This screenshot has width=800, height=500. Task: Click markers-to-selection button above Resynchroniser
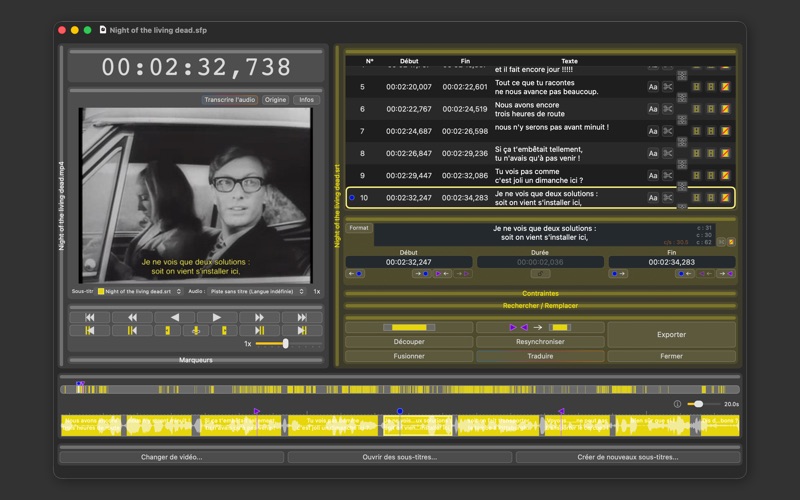click(x=540, y=328)
